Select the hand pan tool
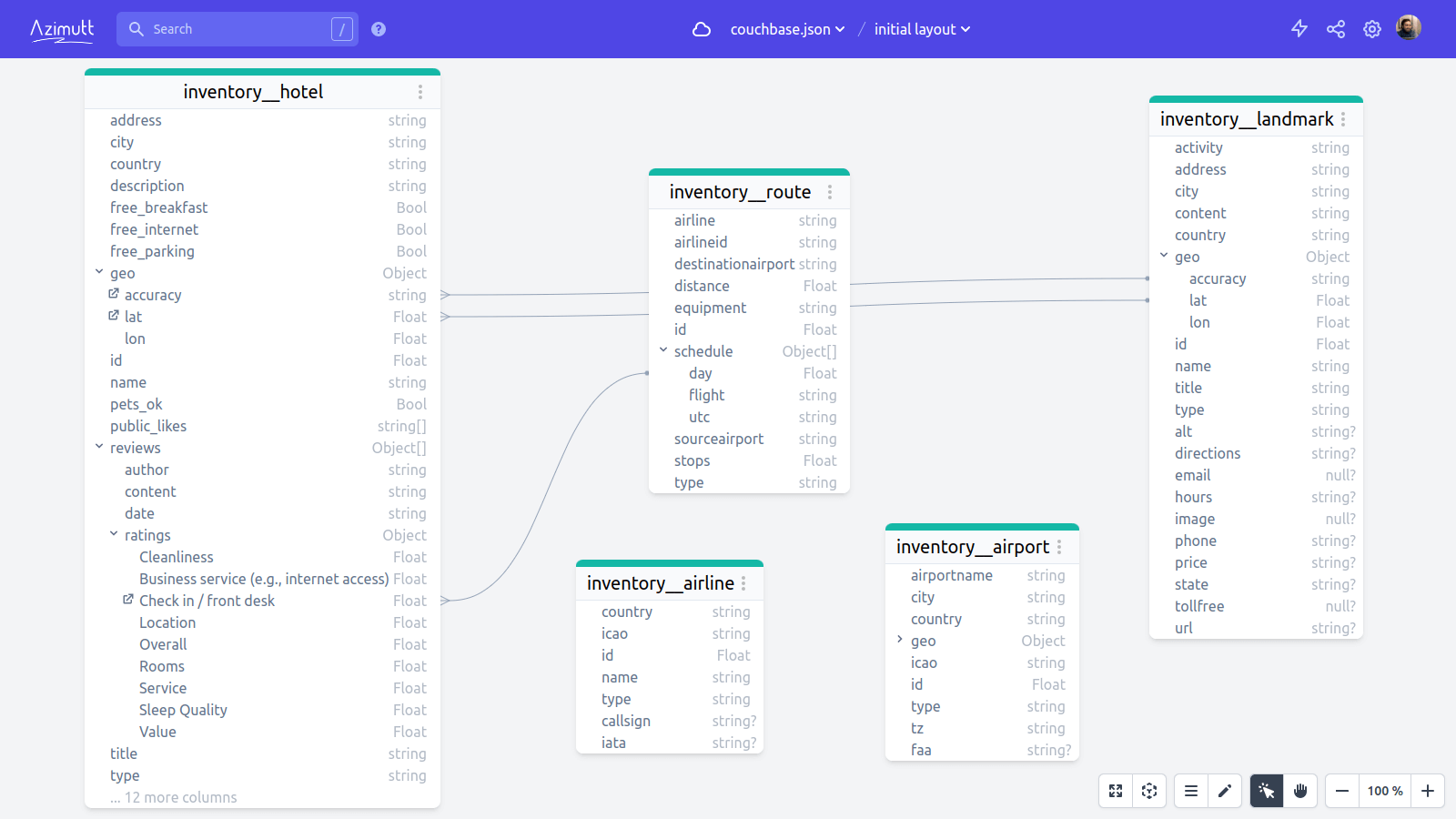 point(1299,791)
